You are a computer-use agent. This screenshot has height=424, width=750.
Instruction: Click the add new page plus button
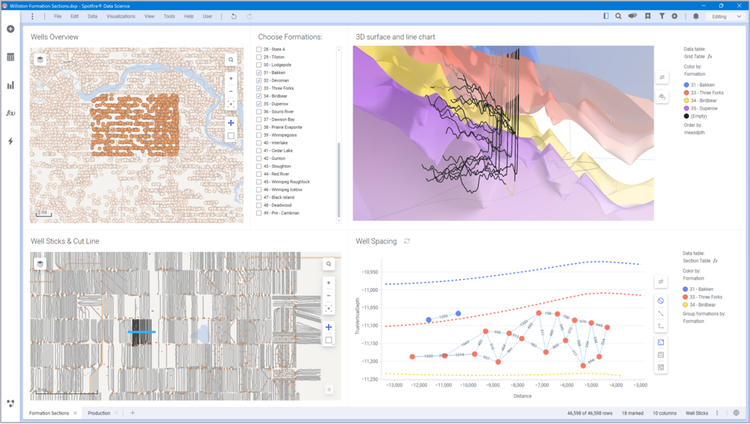click(132, 413)
